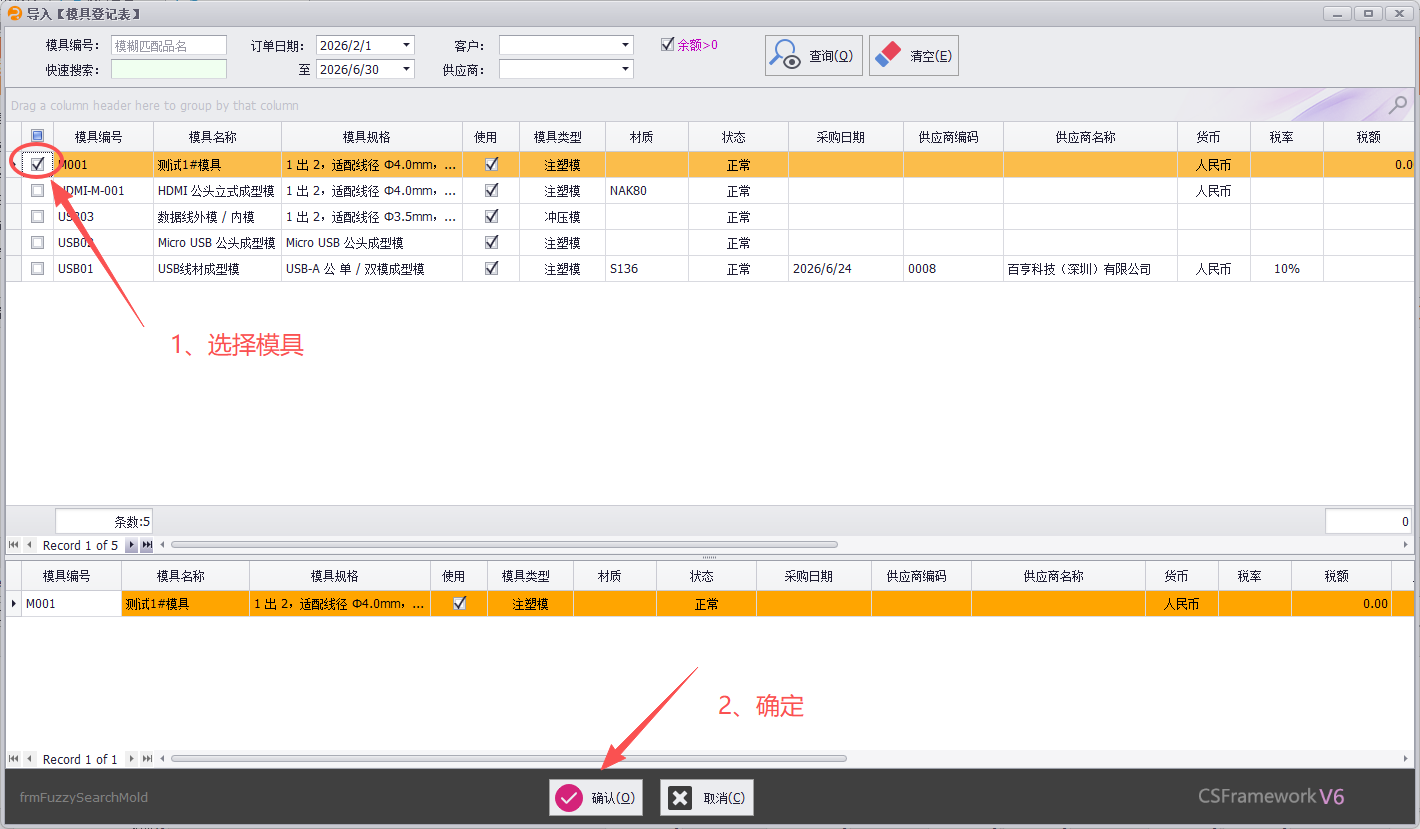Expand the 供应商 supplier dropdown
The height and width of the screenshot is (829, 1420).
[x=625, y=69]
